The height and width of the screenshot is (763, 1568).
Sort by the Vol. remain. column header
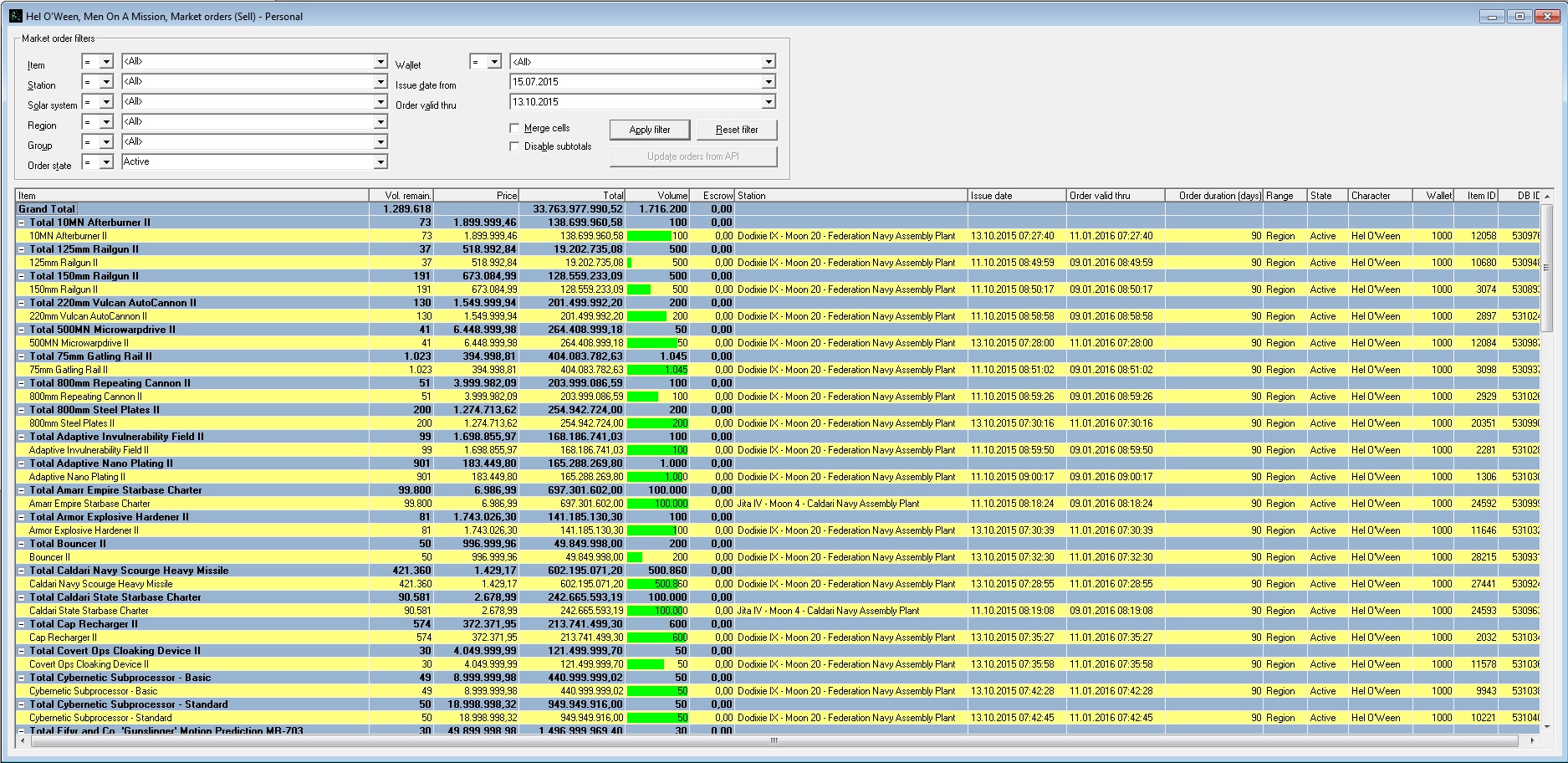[401, 196]
